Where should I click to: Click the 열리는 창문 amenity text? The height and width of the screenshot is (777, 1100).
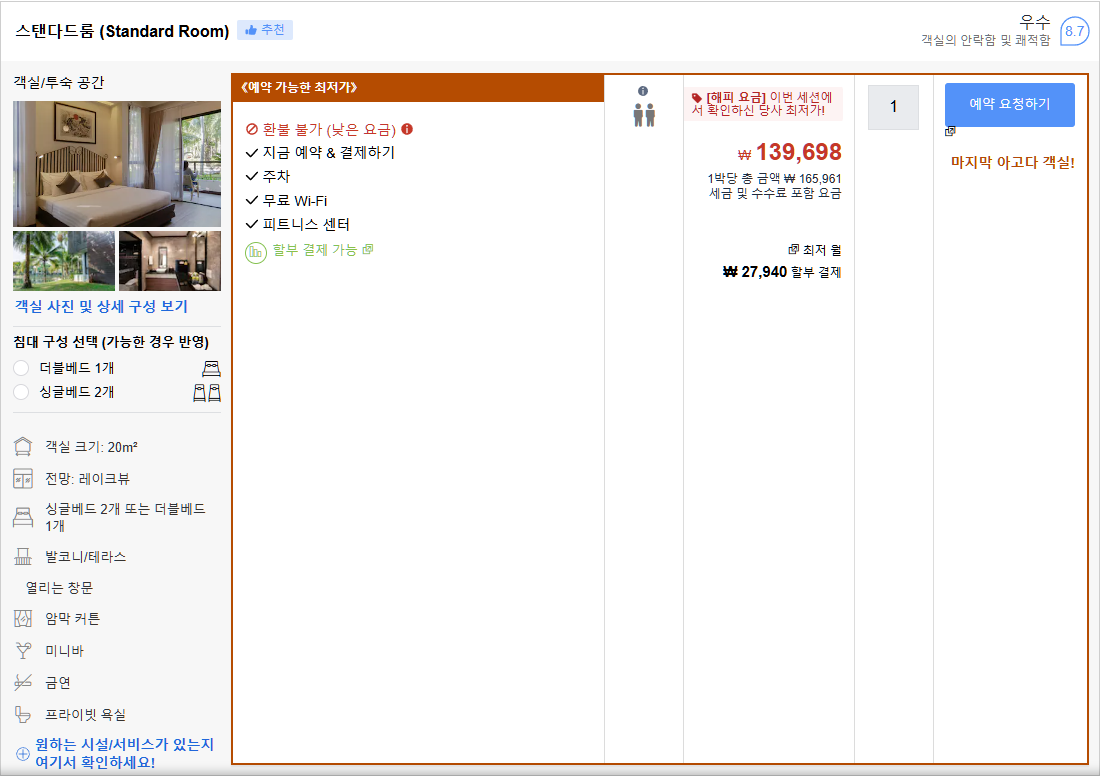(x=59, y=588)
